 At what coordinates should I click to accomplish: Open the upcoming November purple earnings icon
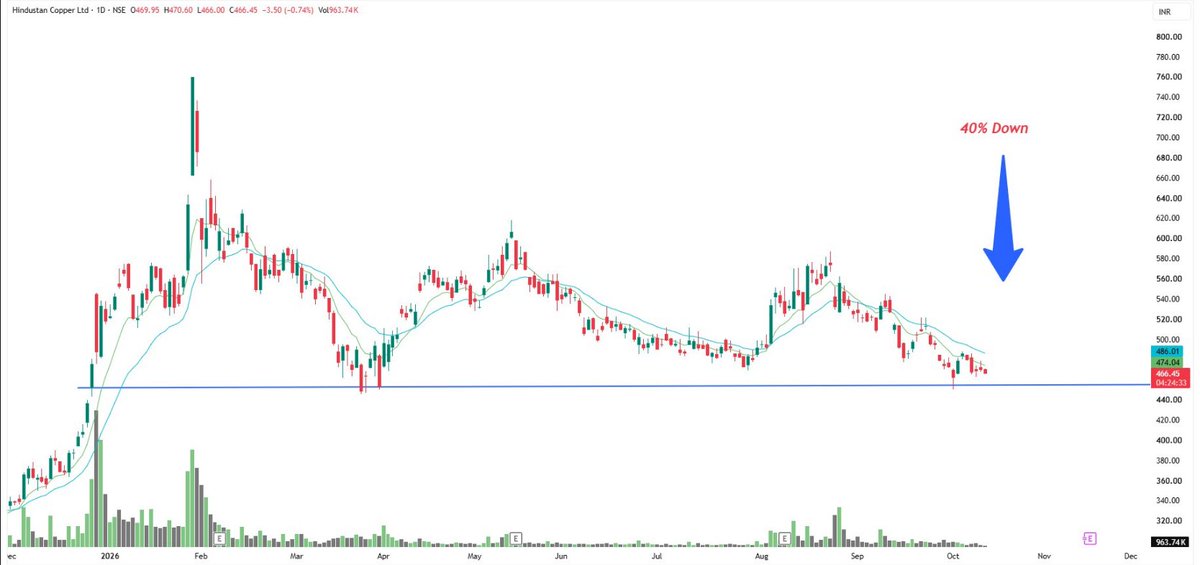point(1088,538)
